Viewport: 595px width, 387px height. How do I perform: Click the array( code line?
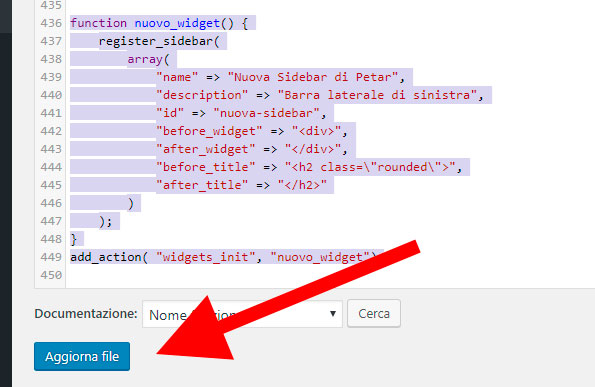(148, 59)
